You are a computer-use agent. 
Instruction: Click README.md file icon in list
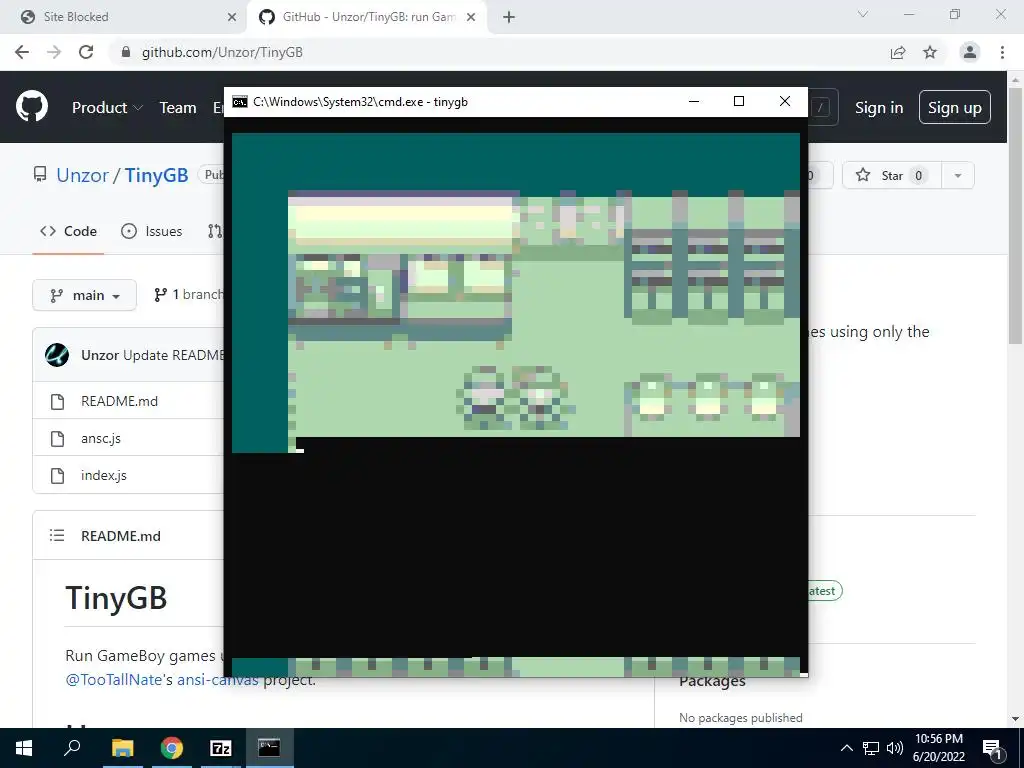[x=57, y=401]
